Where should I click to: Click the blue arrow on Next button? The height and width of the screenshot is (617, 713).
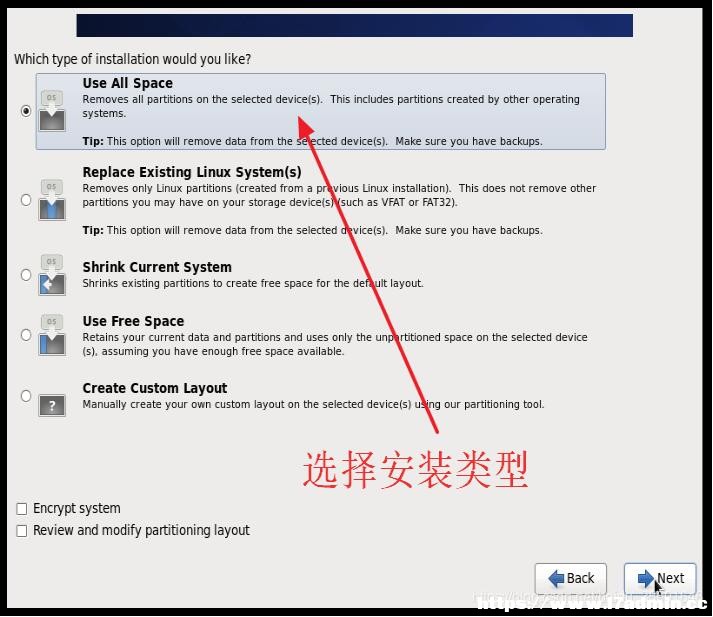tap(646, 578)
